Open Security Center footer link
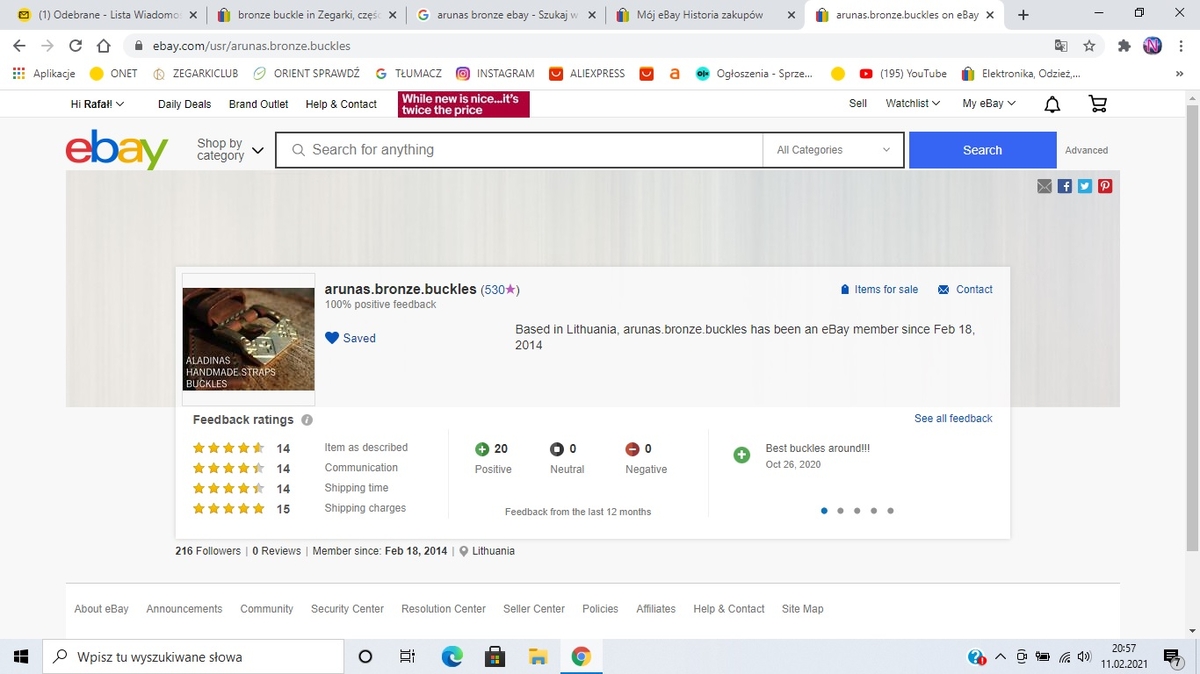Screen dimensions: 1200x674 click(347, 609)
